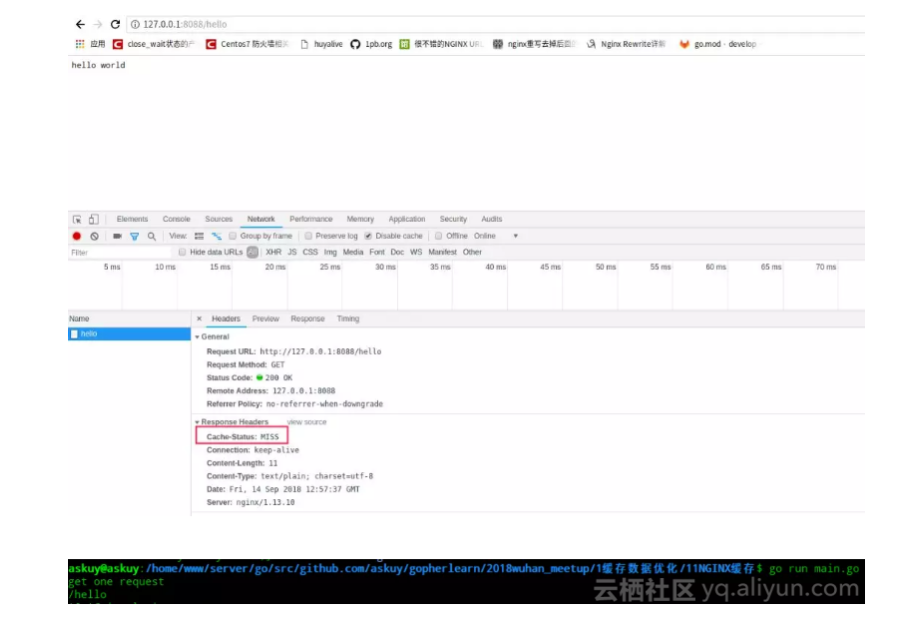Viewport: 919px width, 625px height.
Task: Open the apps grid bookmark icon
Action: tap(80, 44)
